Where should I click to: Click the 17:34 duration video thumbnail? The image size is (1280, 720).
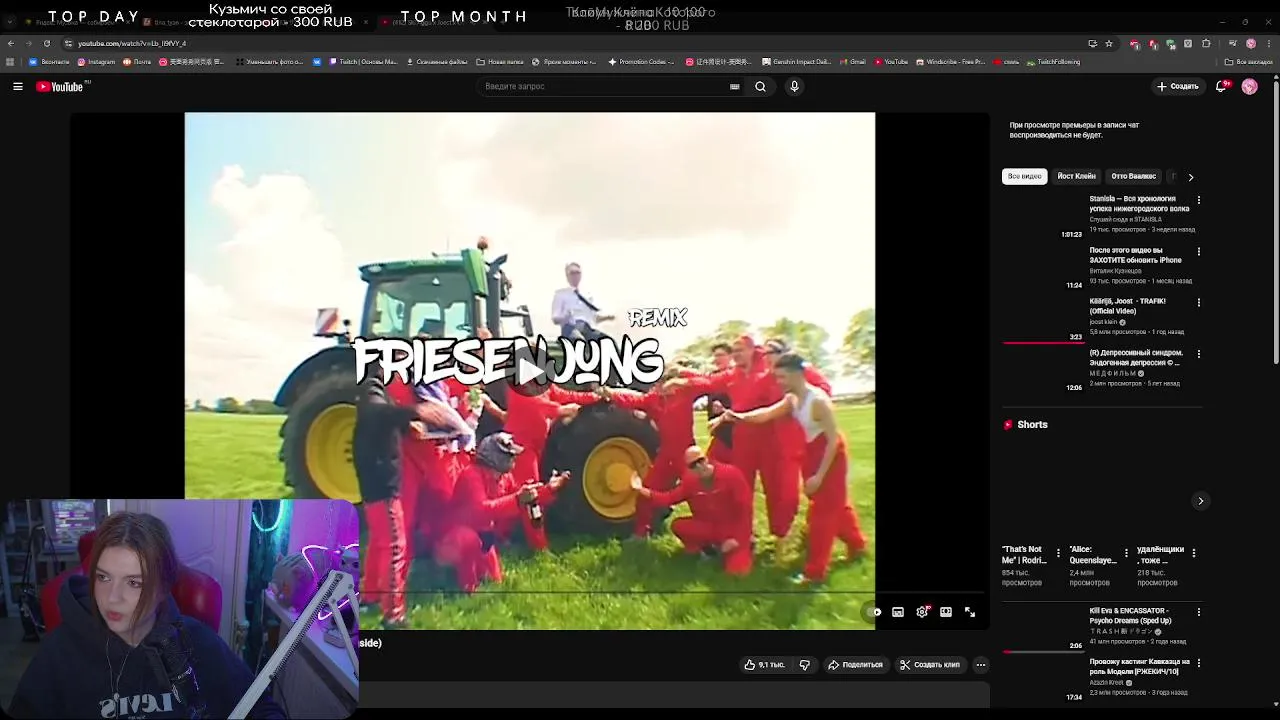click(x=1043, y=680)
